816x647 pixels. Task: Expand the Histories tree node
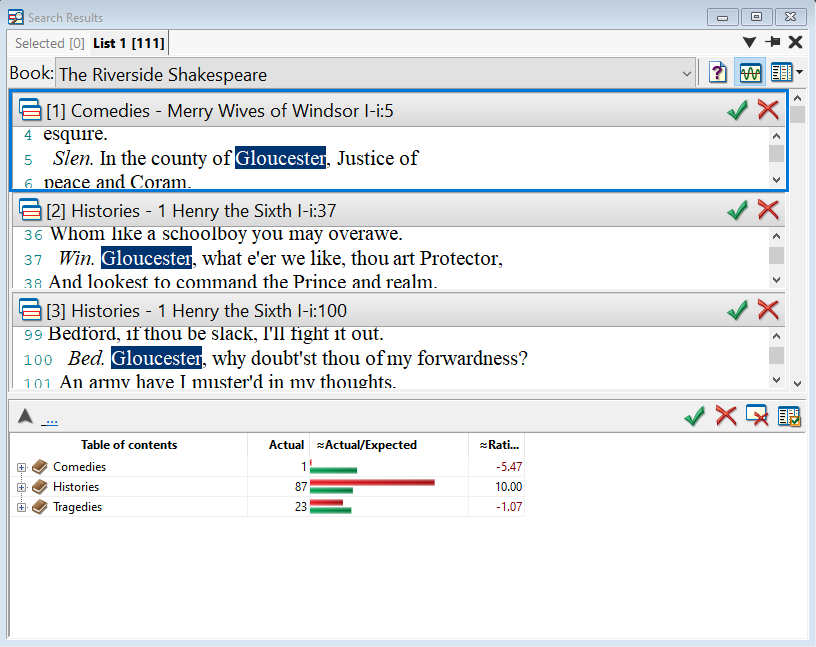pyautogui.click(x=22, y=487)
